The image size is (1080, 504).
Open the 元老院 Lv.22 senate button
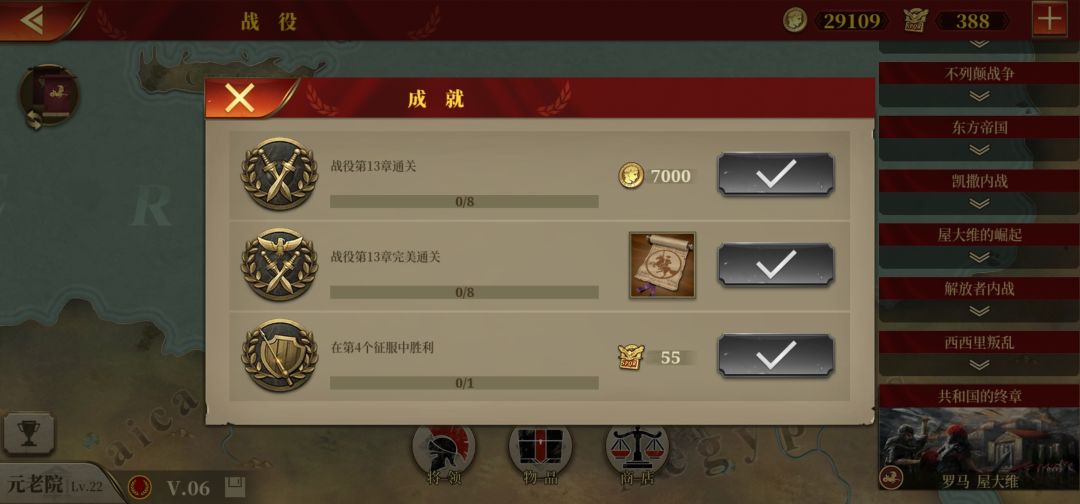pos(55,485)
